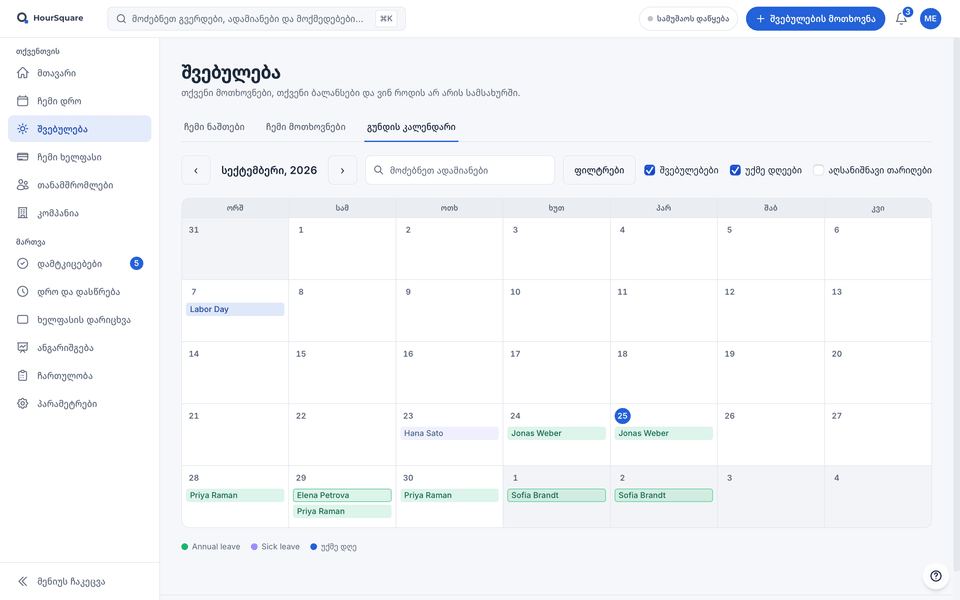Open the notifications bell icon

point(901,19)
